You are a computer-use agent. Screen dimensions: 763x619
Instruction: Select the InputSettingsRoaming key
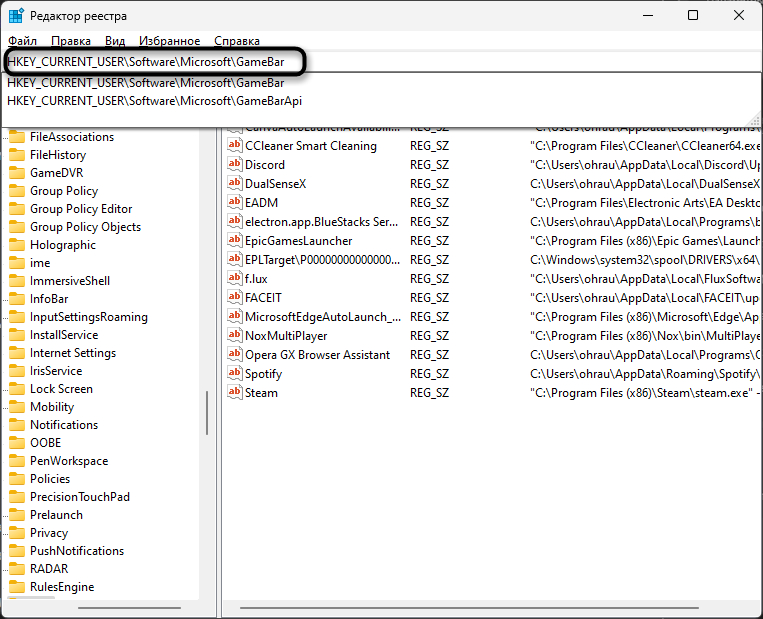pos(89,317)
